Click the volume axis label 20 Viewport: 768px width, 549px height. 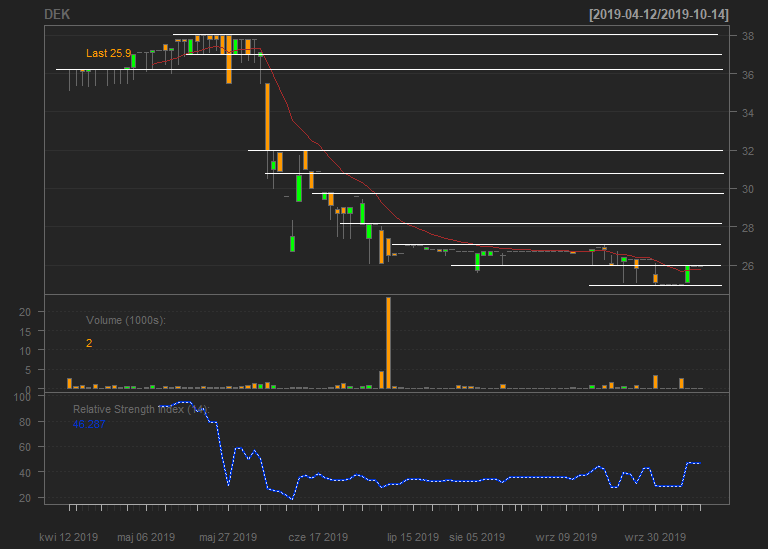tap(24, 312)
